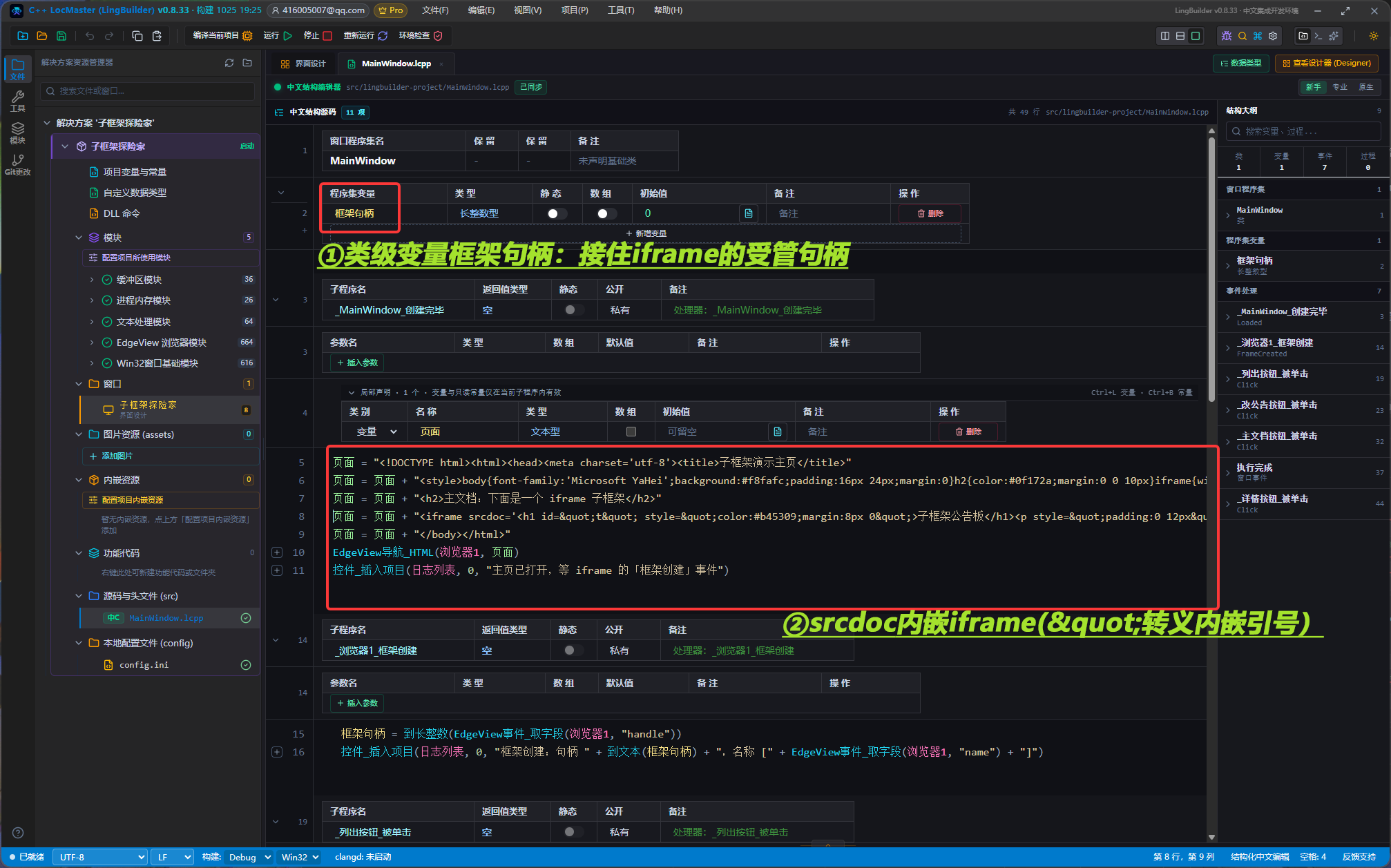Open the 工具(T) menu
The height and width of the screenshot is (868, 1391).
620,10
